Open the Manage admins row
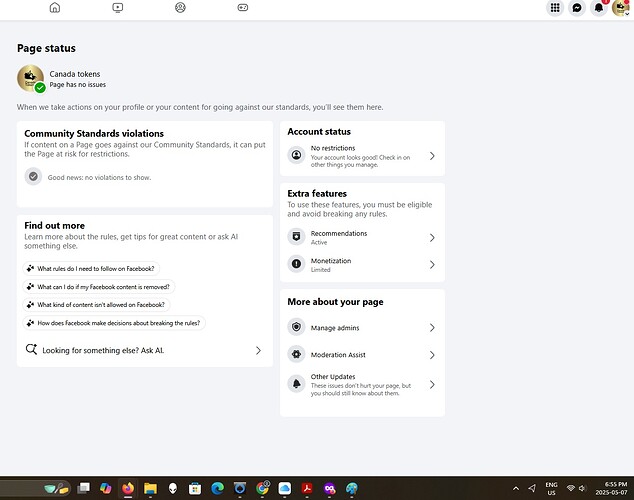This screenshot has height=500, width=634. (x=362, y=327)
